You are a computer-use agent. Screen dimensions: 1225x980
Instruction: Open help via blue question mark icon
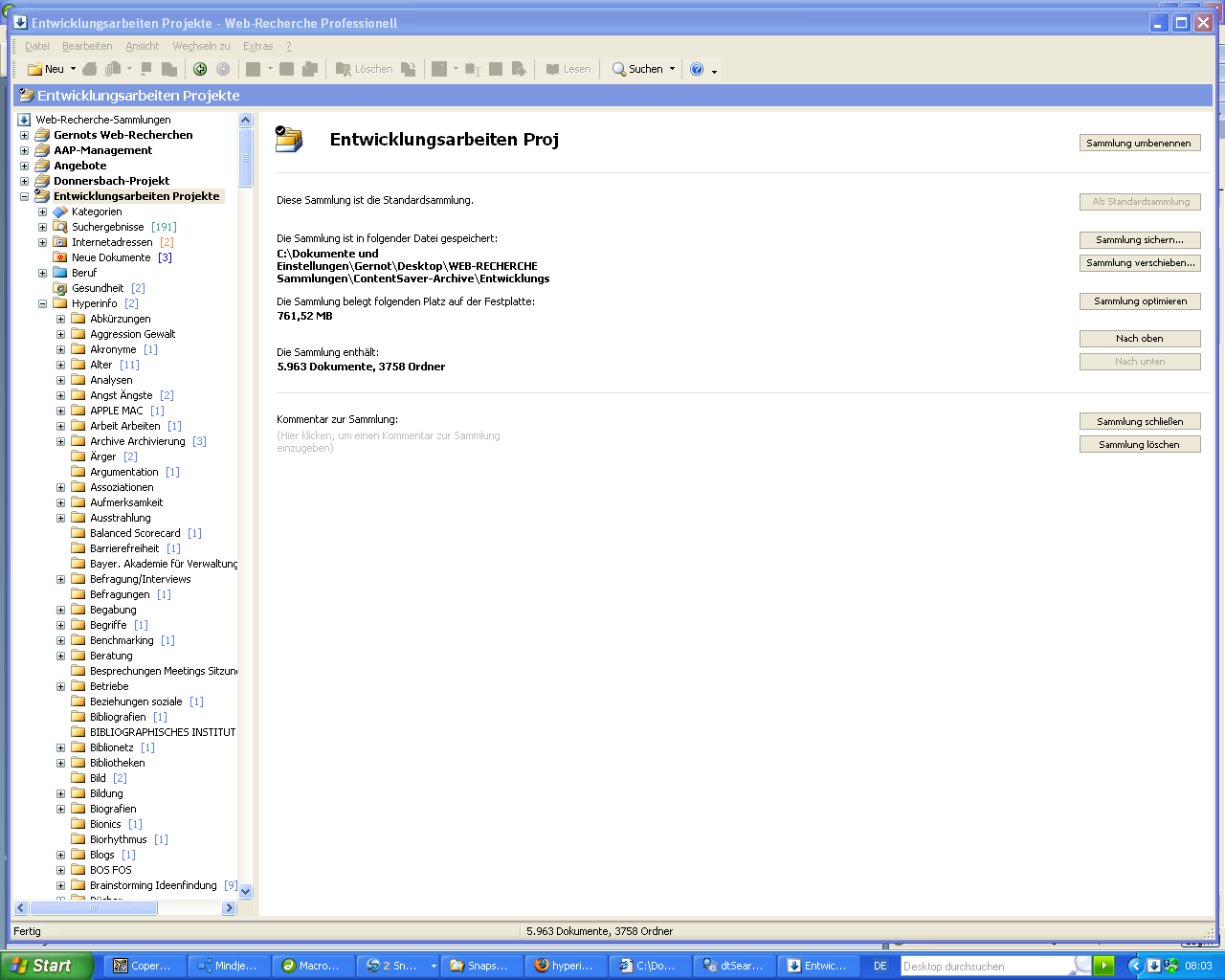(697, 69)
